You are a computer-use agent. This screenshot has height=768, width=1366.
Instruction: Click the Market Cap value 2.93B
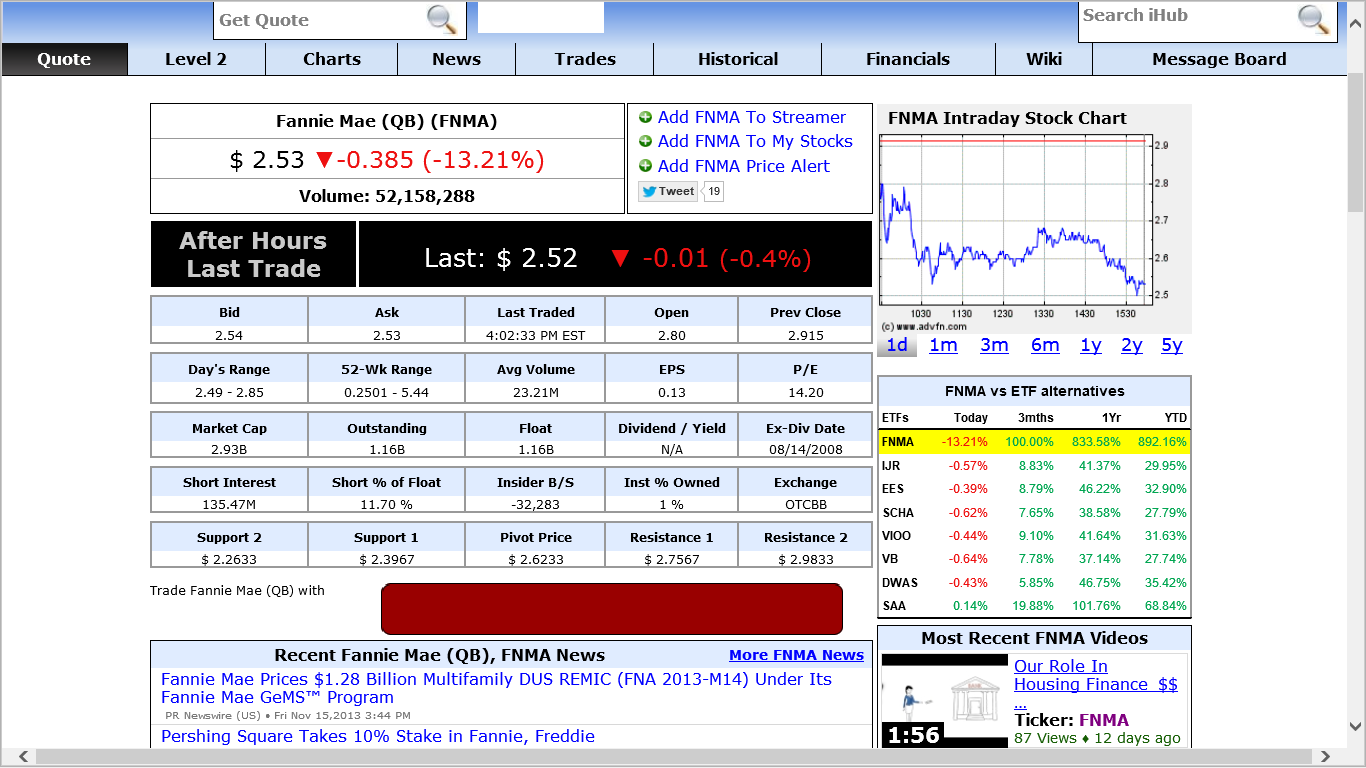tap(229, 450)
